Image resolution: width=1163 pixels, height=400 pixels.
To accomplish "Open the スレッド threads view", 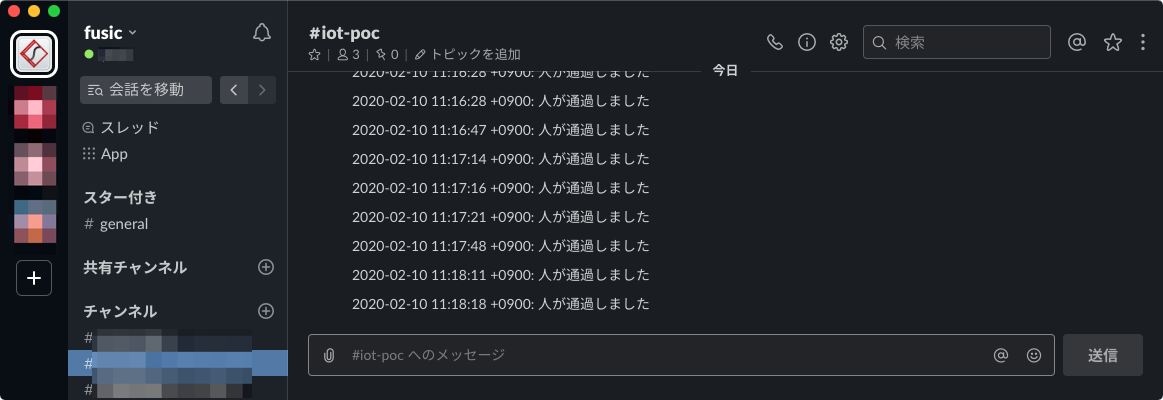I will pyautogui.click(x=121, y=128).
